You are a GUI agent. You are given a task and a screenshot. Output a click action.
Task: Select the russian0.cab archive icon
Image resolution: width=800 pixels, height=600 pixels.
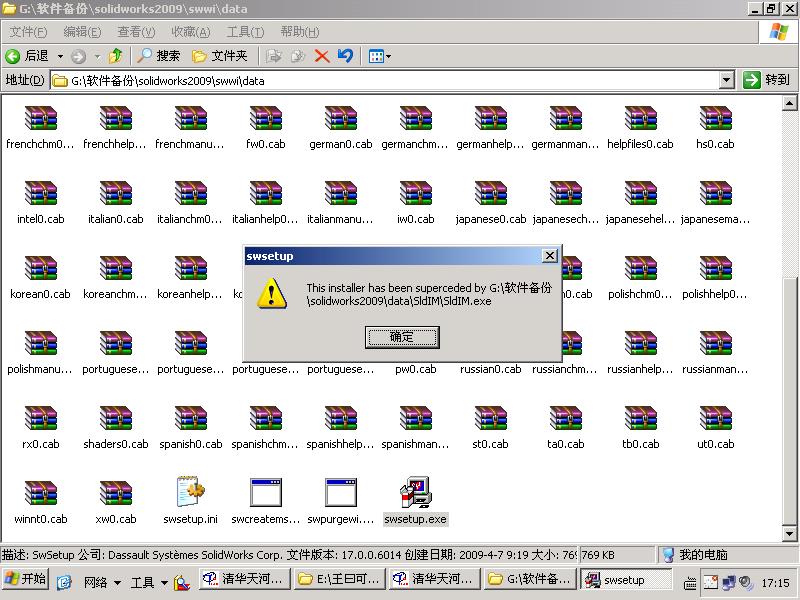pyautogui.click(x=490, y=369)
